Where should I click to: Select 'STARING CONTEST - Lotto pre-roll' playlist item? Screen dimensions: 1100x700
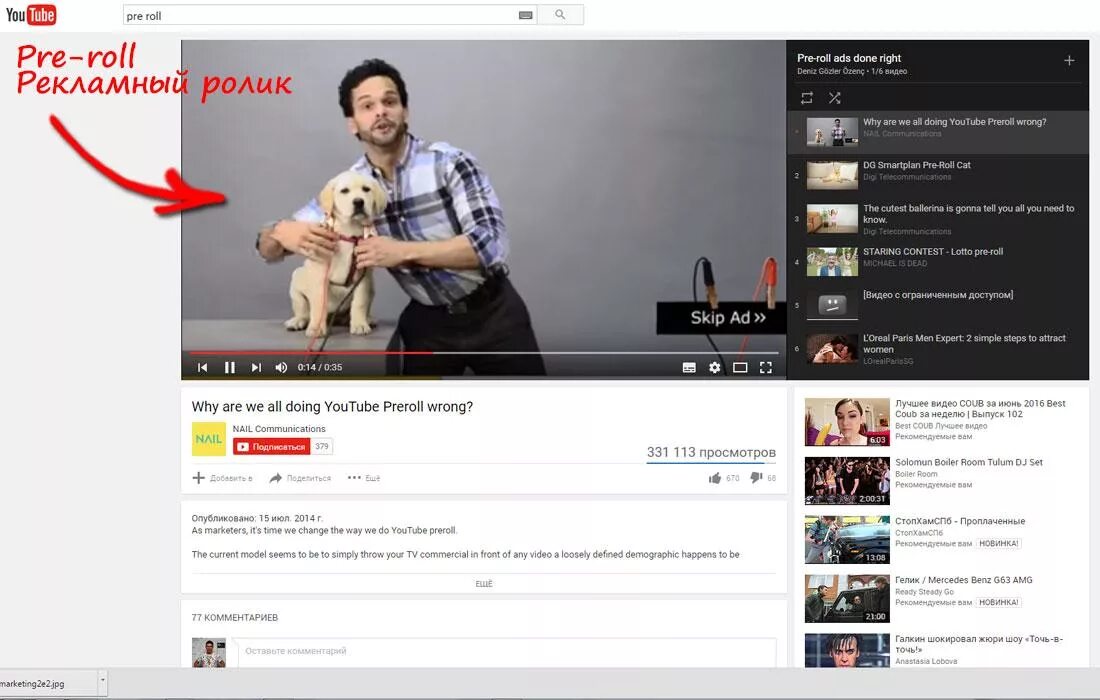click(x=938, y=262)
